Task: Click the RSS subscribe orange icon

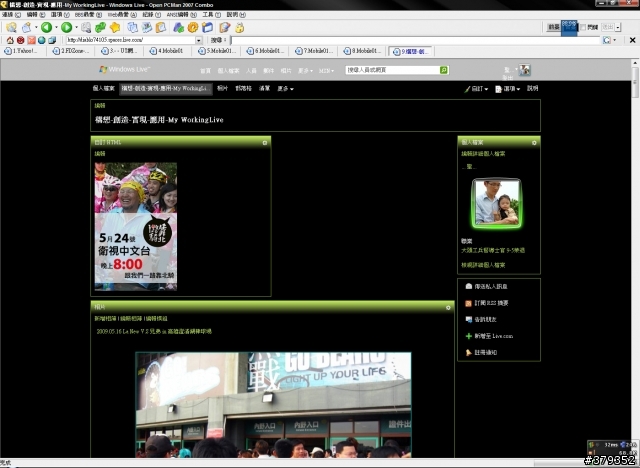Action: (x=469, y=303)
